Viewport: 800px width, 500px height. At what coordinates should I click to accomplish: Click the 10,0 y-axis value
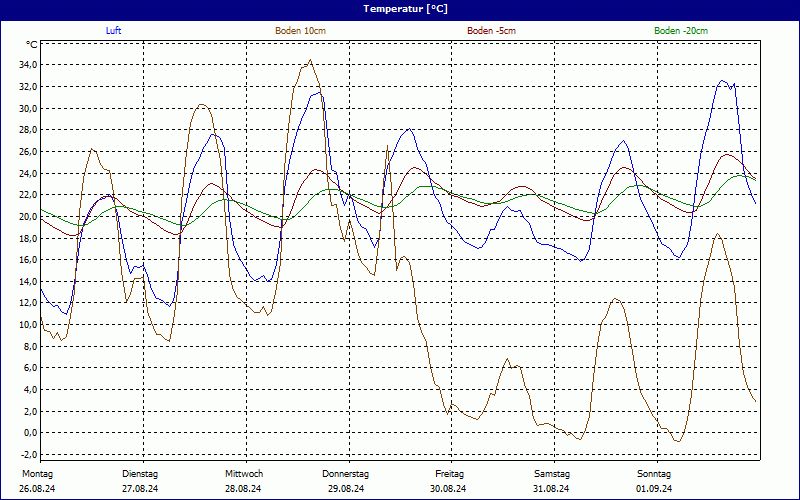29,324
